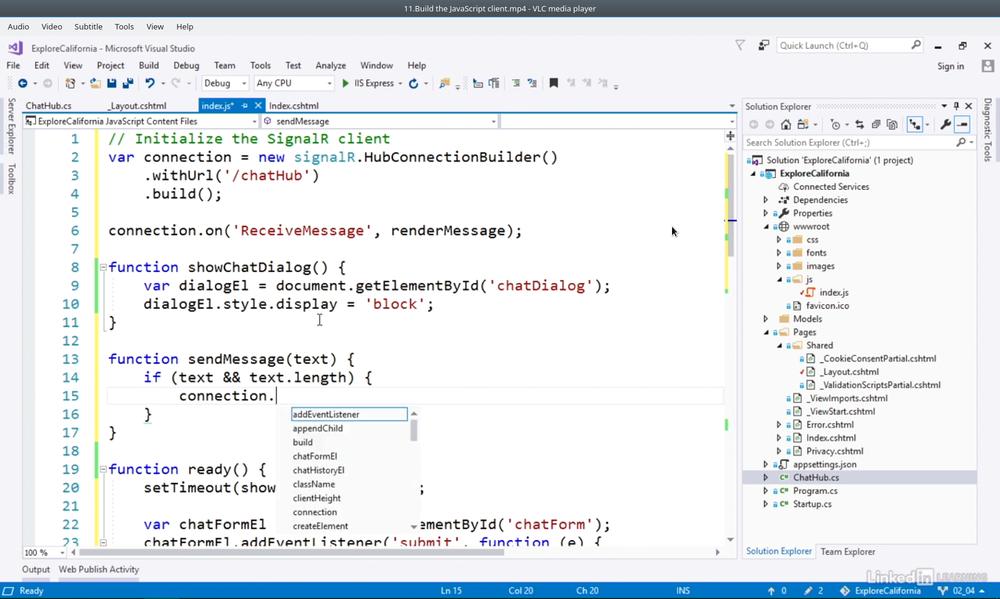Viewport: 1000px width, 599px height.
Task: Toggle auto-hide pin for Solution Explorer
Action: (x=956, y=106)
